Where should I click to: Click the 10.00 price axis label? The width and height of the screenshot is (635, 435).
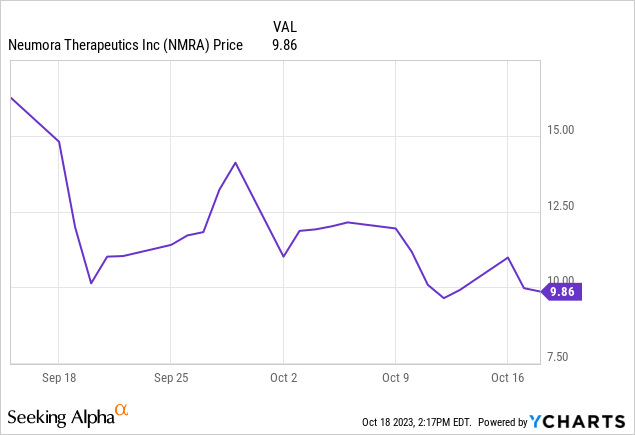[563, 280]
